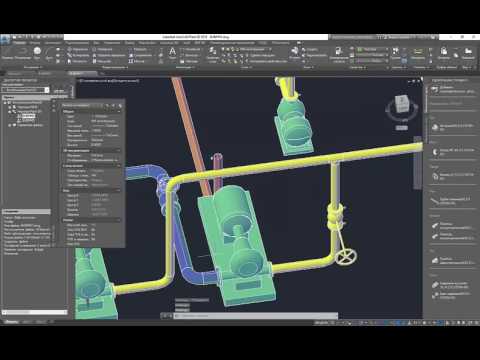
Task: Expand the last folder node in project tree
Action: click(x=10, y=125)
